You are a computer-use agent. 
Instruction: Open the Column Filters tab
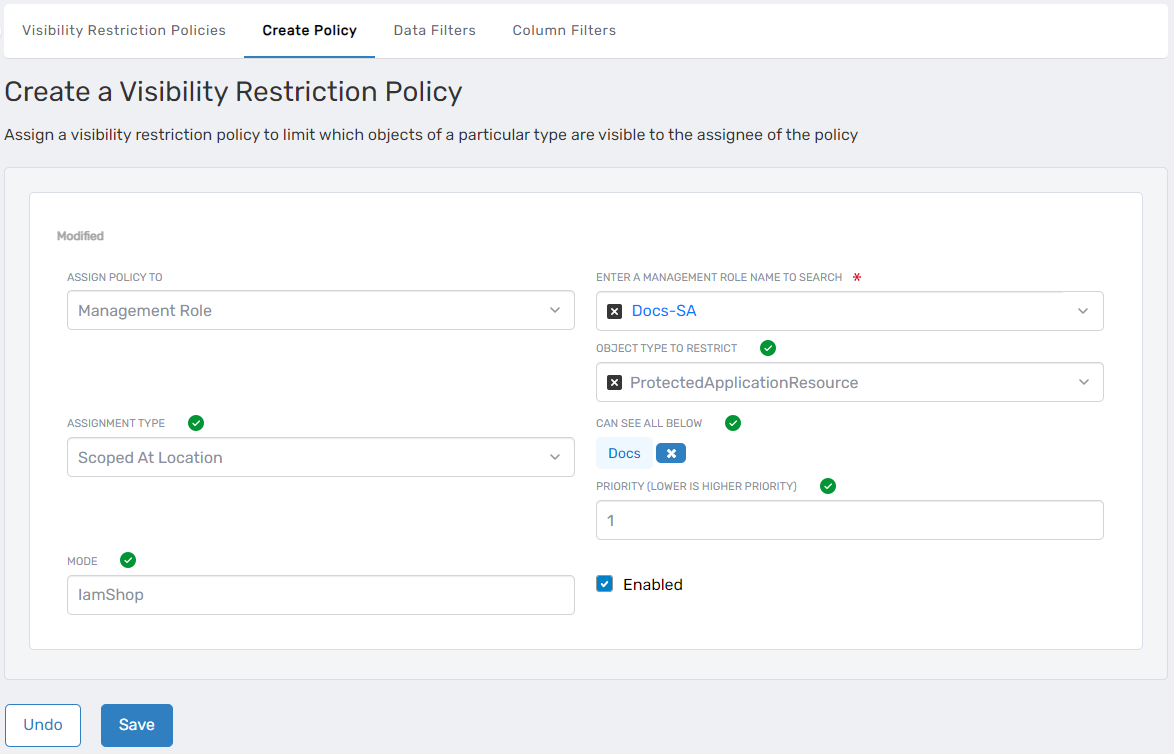tap(564, 30)
